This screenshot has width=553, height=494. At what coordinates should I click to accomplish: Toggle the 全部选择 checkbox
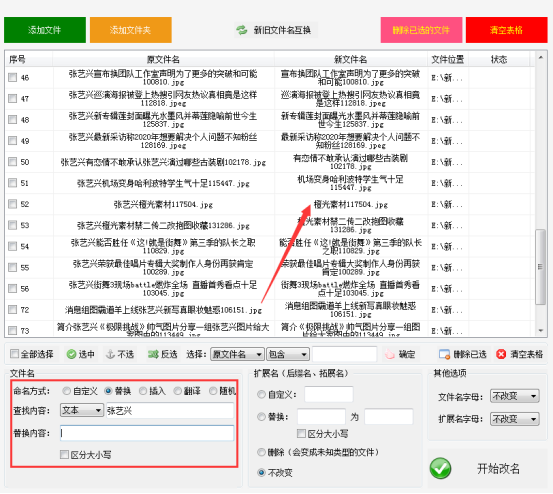point(14,354)
